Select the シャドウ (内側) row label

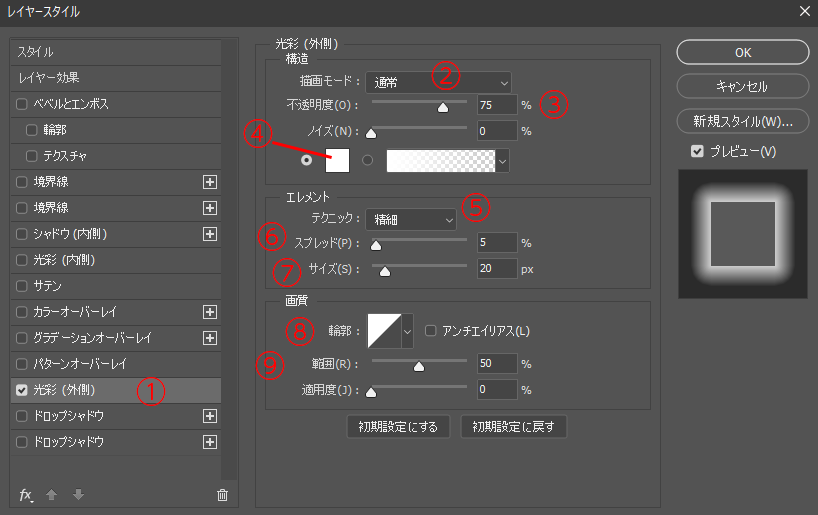(70, 234)
